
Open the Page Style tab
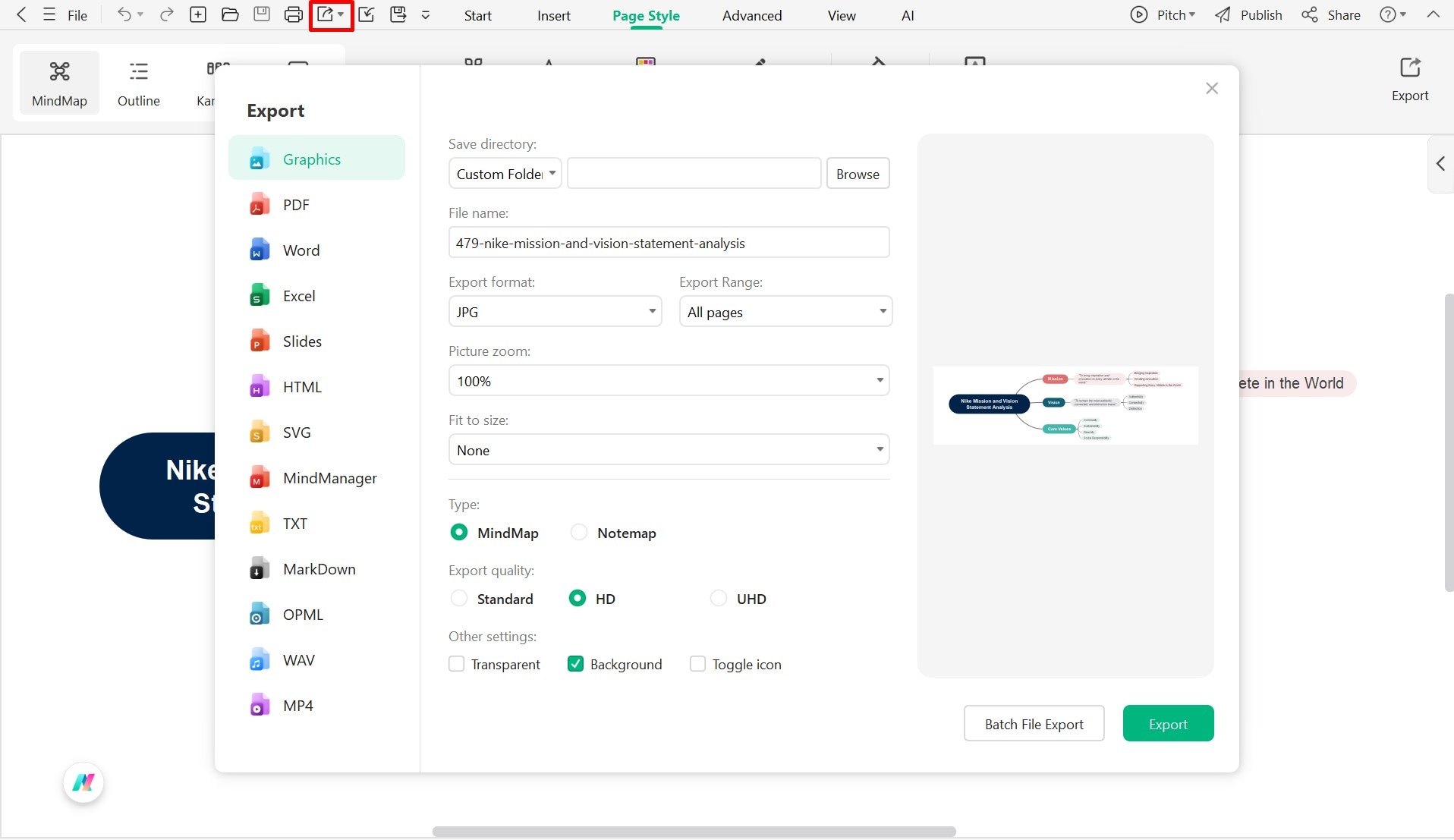coord(646,15)
